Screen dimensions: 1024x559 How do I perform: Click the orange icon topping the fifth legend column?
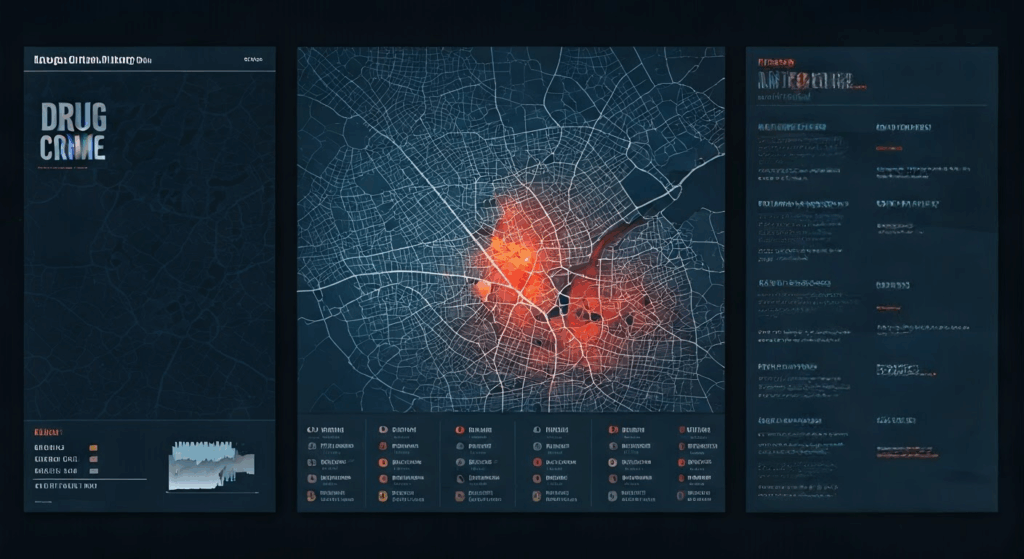point(612,428)
